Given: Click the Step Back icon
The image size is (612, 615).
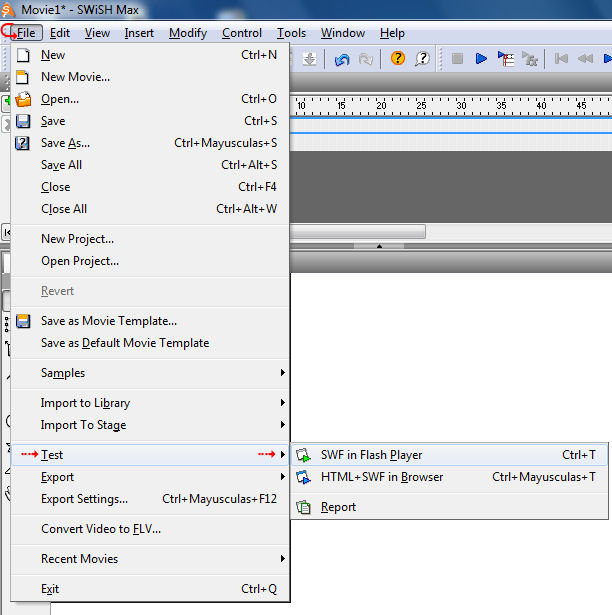Looking at the screenshot, I should click(585, 59).
